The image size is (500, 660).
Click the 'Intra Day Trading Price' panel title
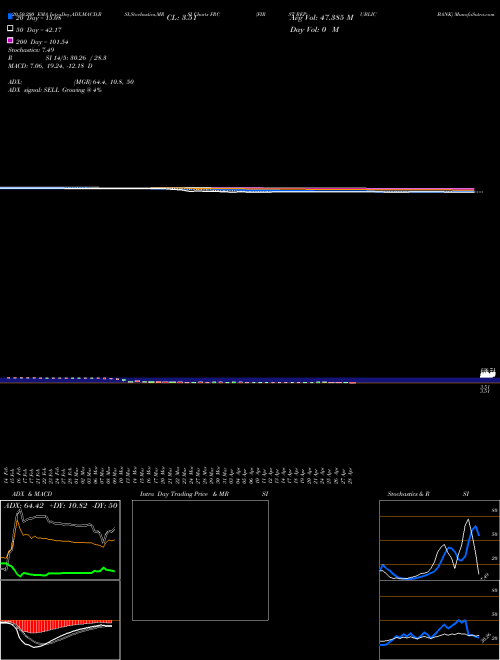point(174,494)
